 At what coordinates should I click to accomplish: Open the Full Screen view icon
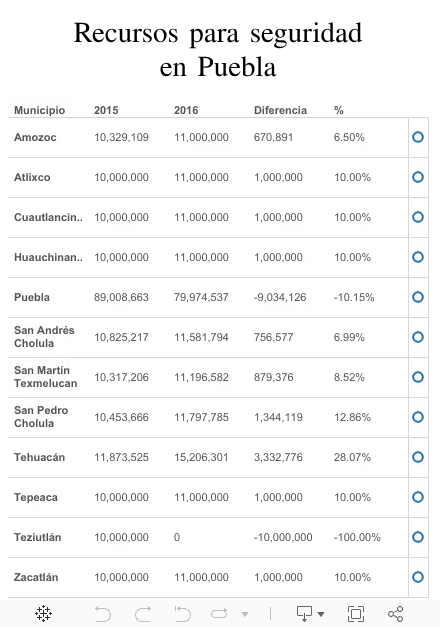(356, 614)
